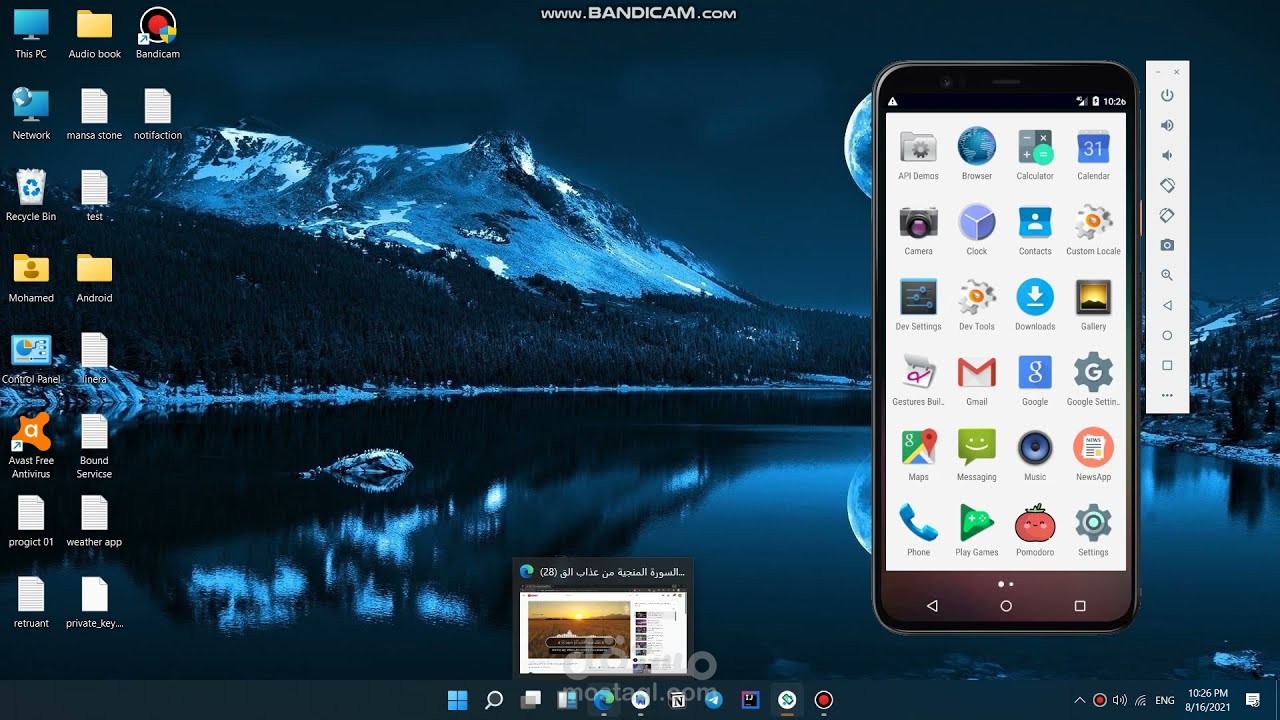Select the Bandicam desktop shortcut
The height and width of the screenshot is (720, 1280).
[158, 33]
